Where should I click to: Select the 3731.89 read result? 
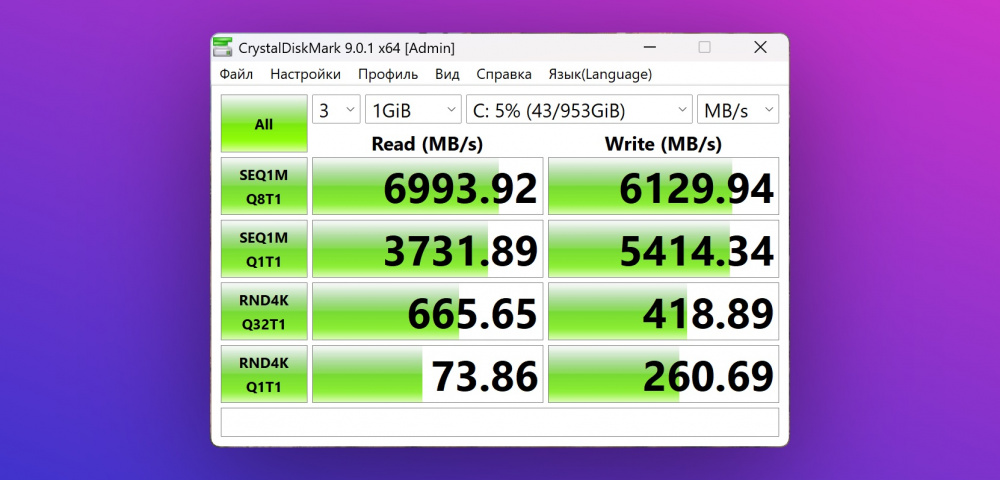point(427,249)
